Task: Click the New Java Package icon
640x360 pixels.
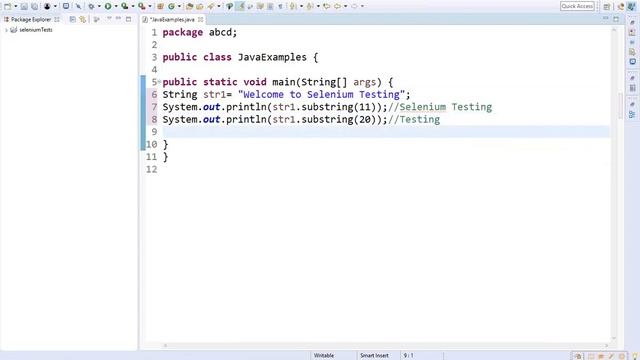Action: click(x=160, y=6)
